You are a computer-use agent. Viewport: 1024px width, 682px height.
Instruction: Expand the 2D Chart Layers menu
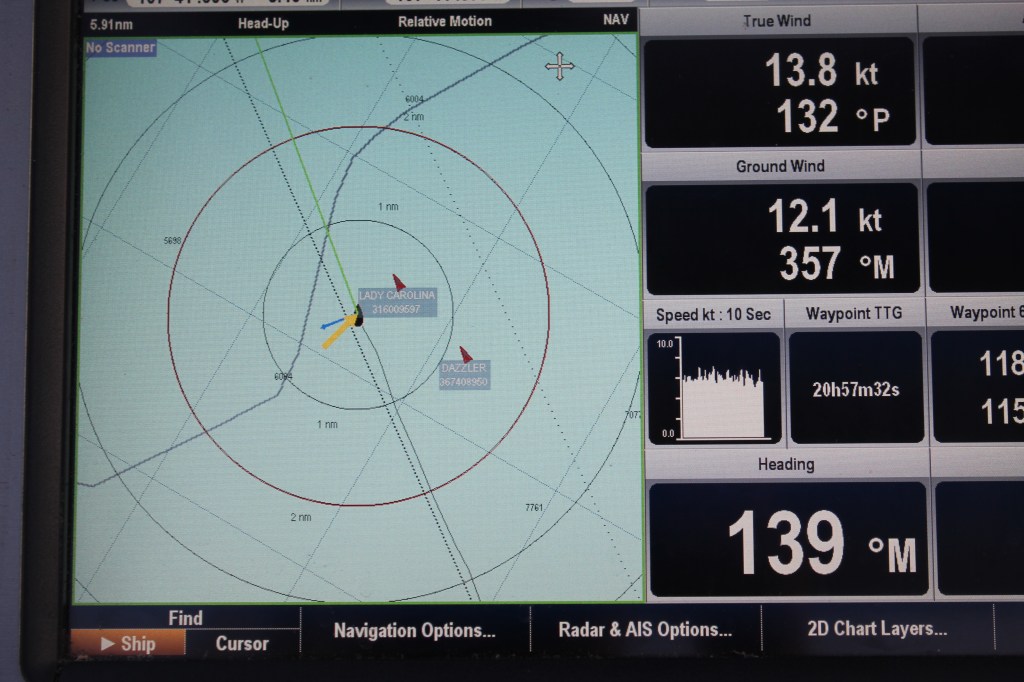pos(877,629)
